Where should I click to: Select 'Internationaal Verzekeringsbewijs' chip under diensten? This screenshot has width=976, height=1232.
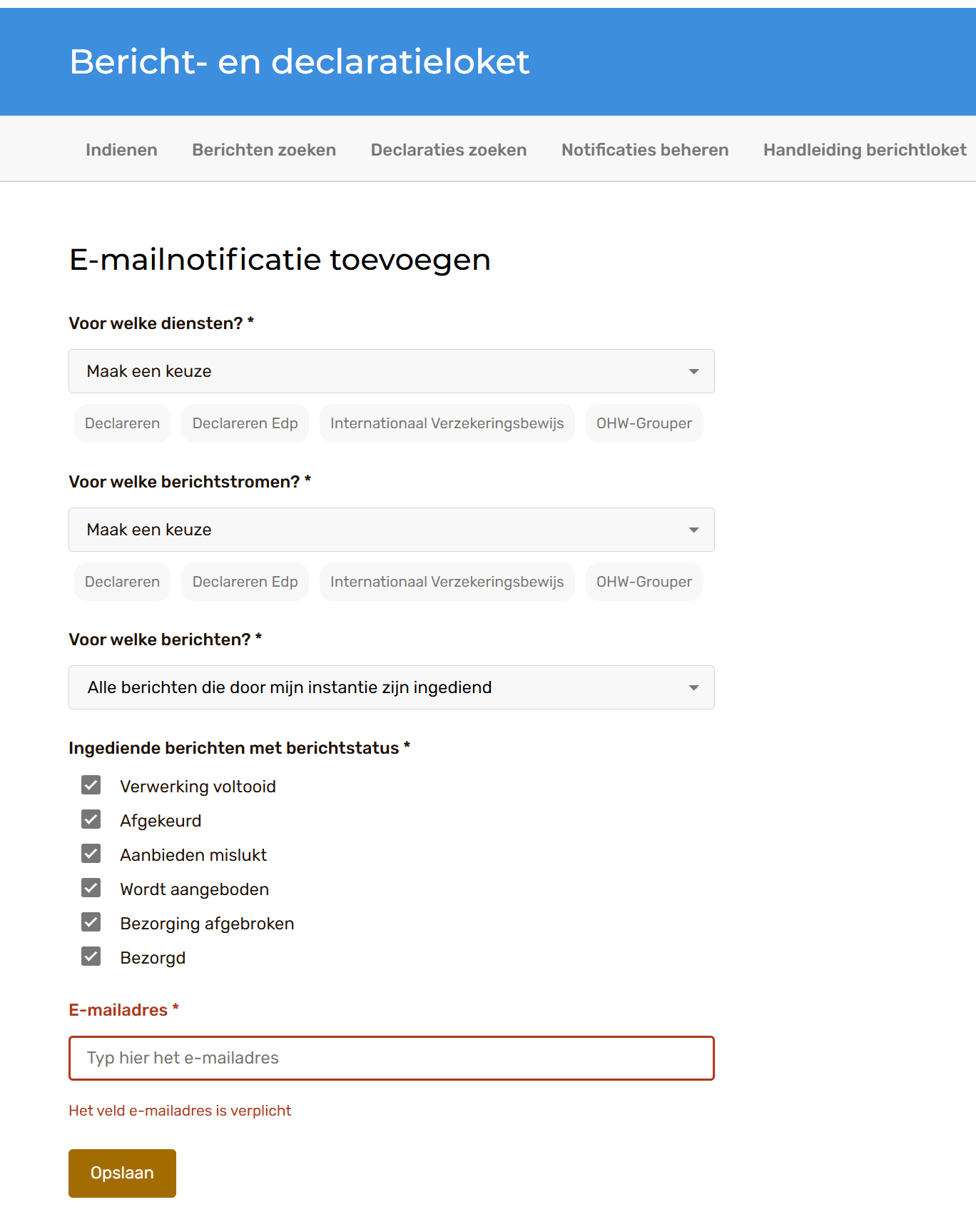pos(447,423)
